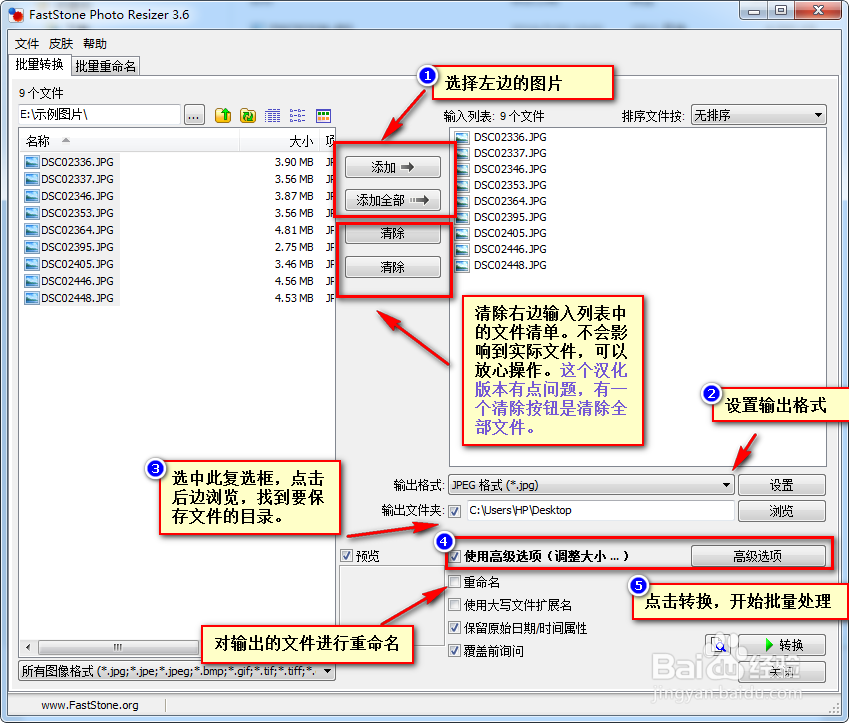Click the www.FastStone.org link in status bar
The height and width of the screenshot is (723, 849).
coord(90,705)
